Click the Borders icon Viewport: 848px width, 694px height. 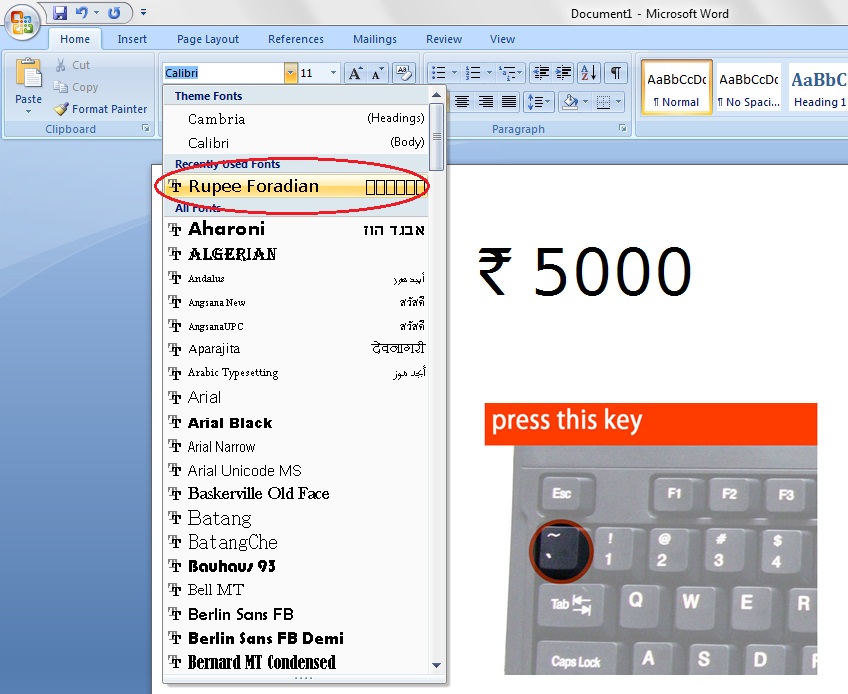tap(604, 102)
